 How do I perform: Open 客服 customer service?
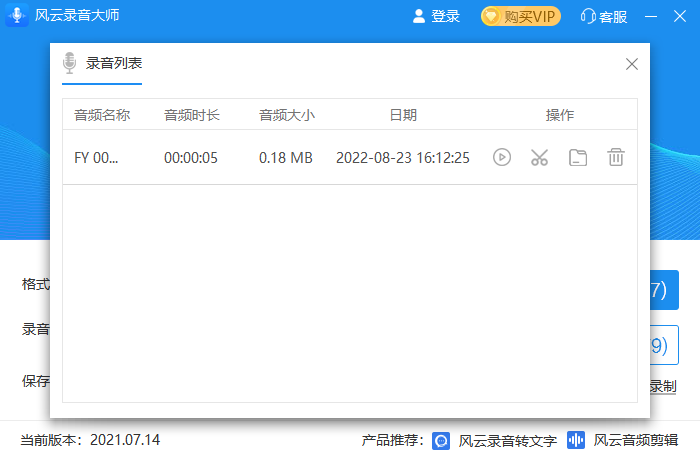603,16
